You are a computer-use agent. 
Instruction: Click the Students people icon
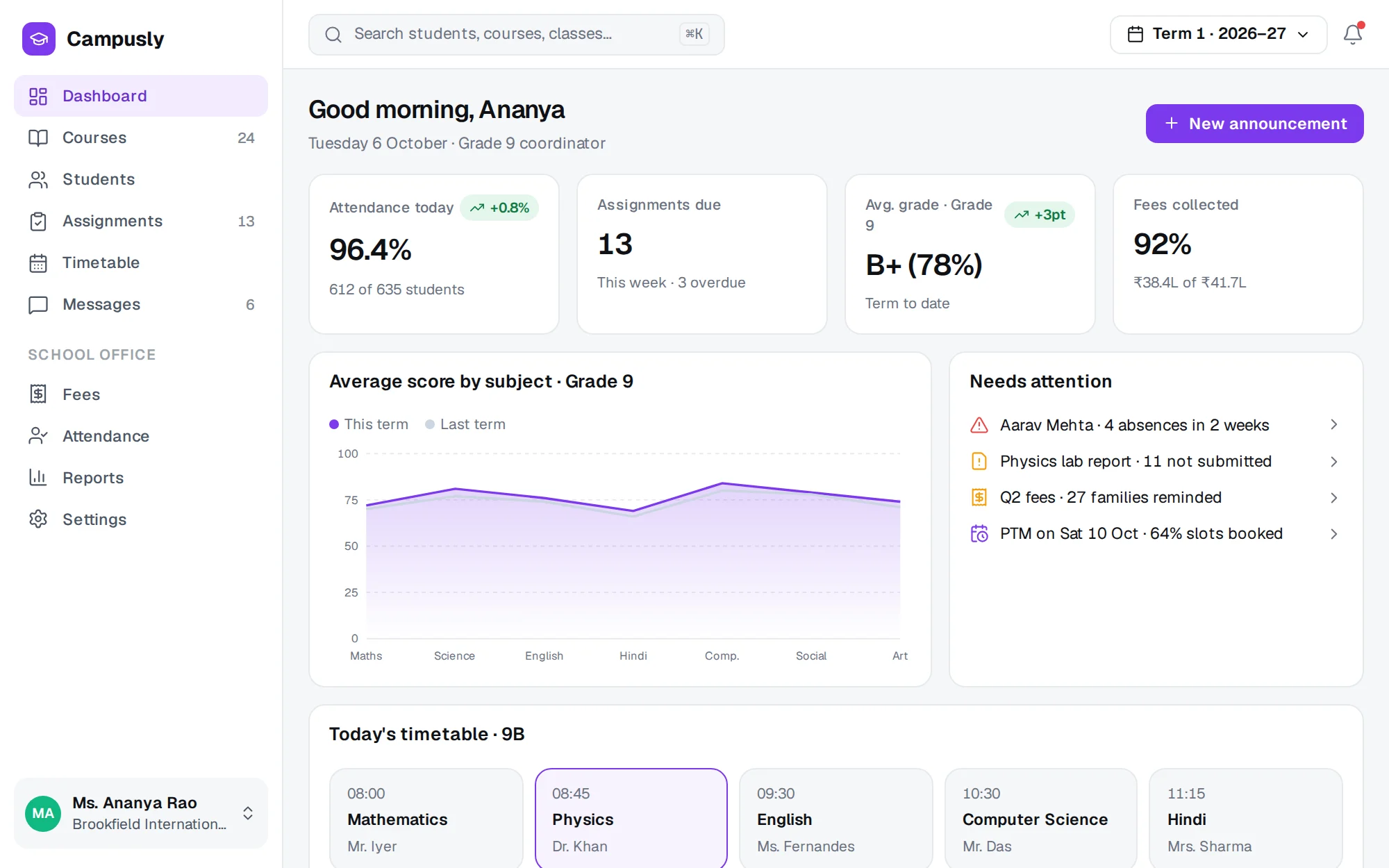38,179
